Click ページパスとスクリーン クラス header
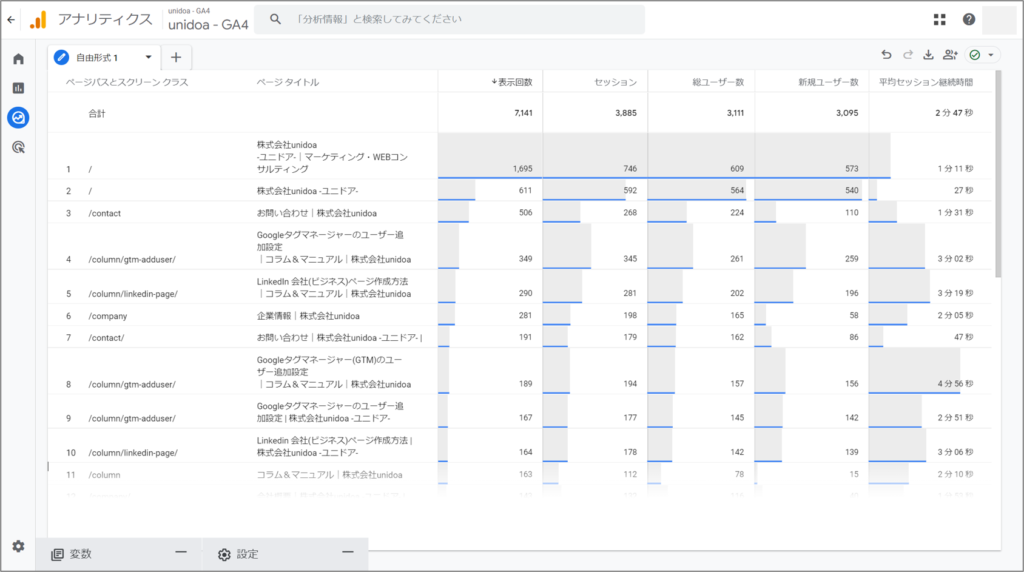Image resolution: width=1024 pixels, height=572 pixels. point(127,82)
